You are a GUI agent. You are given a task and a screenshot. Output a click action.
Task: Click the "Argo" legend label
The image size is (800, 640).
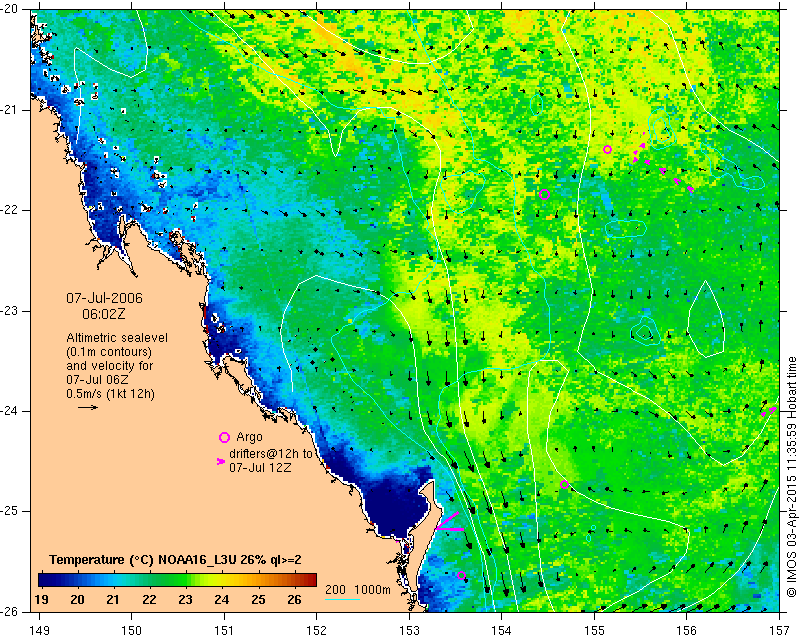[x=249, y=437]
